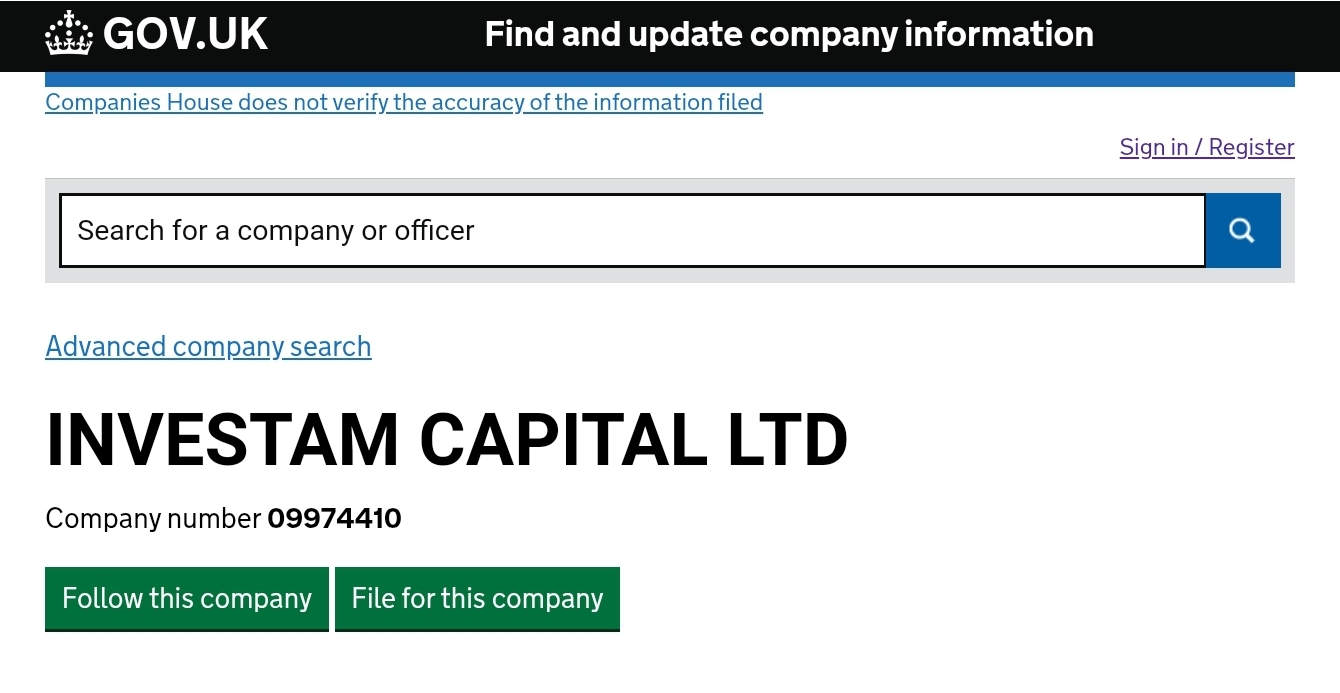This screenshot has width=1340, height=693.
Task: Select File for this company
Action: click(477, 598)
